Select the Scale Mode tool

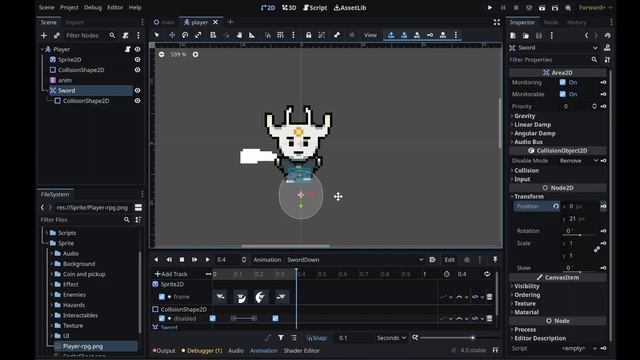pyautogui.click(x=198, y=35)
